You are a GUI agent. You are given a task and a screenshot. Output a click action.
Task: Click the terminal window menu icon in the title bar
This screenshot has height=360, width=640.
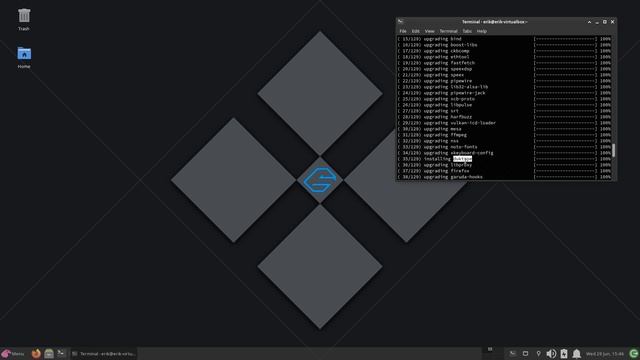click(x=401, y=22)
